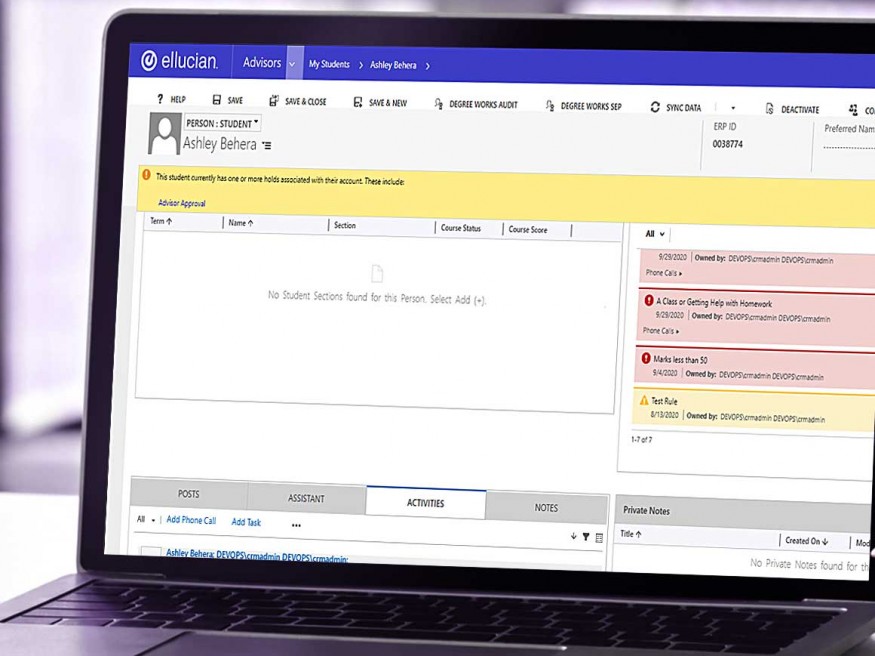Switch to the Posts tab
This screenshot has height=656, width=875.
tap(188, 494)
